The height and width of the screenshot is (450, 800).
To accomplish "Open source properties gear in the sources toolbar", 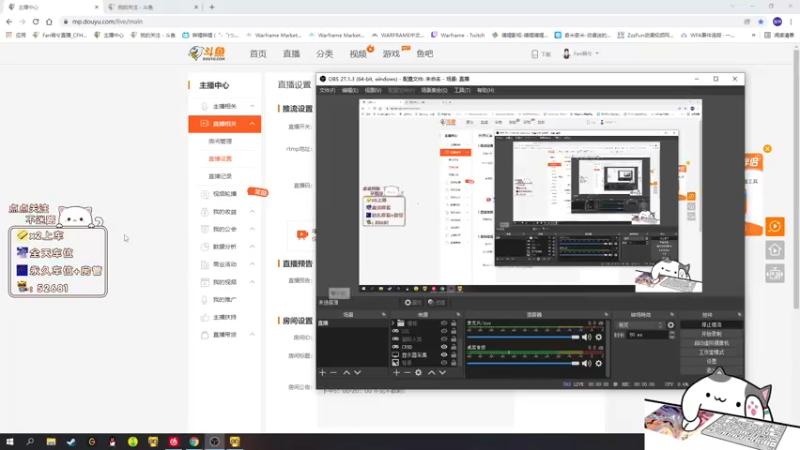I will point(418,372).
